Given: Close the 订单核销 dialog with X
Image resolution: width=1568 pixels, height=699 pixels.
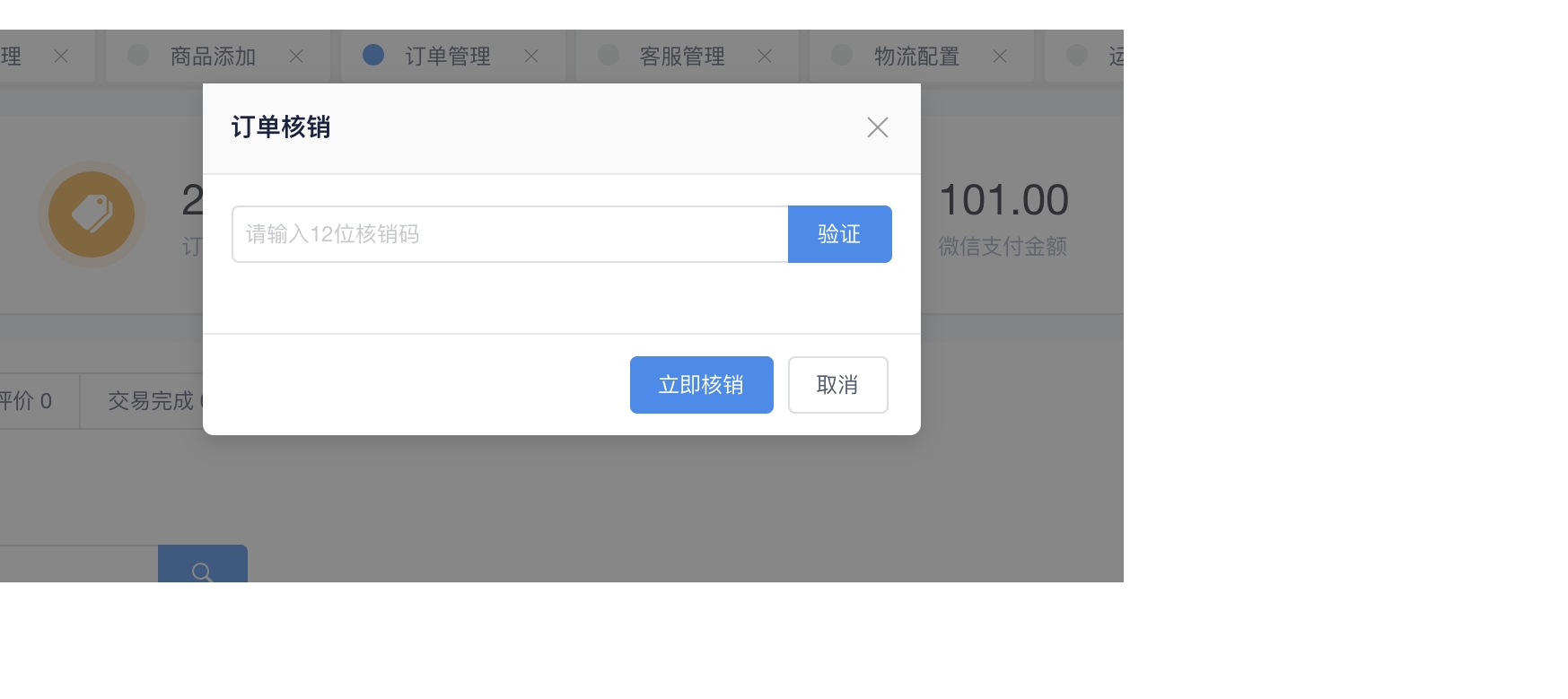Looking at the screenshot, I should pos(877,127).
